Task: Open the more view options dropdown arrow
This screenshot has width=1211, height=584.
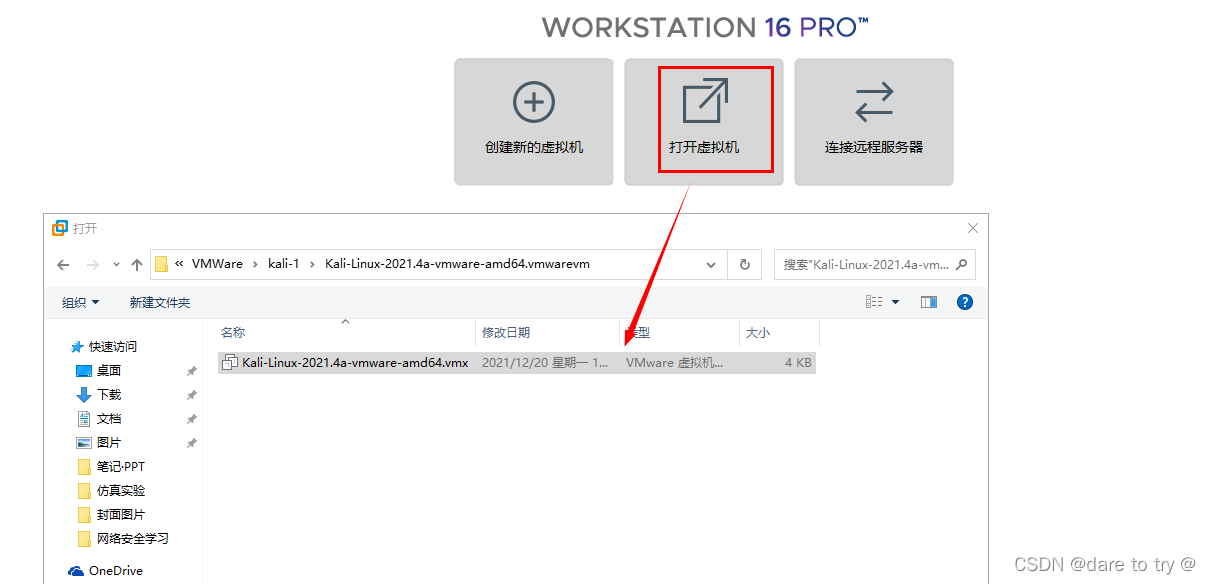Action: pos(895,302)
